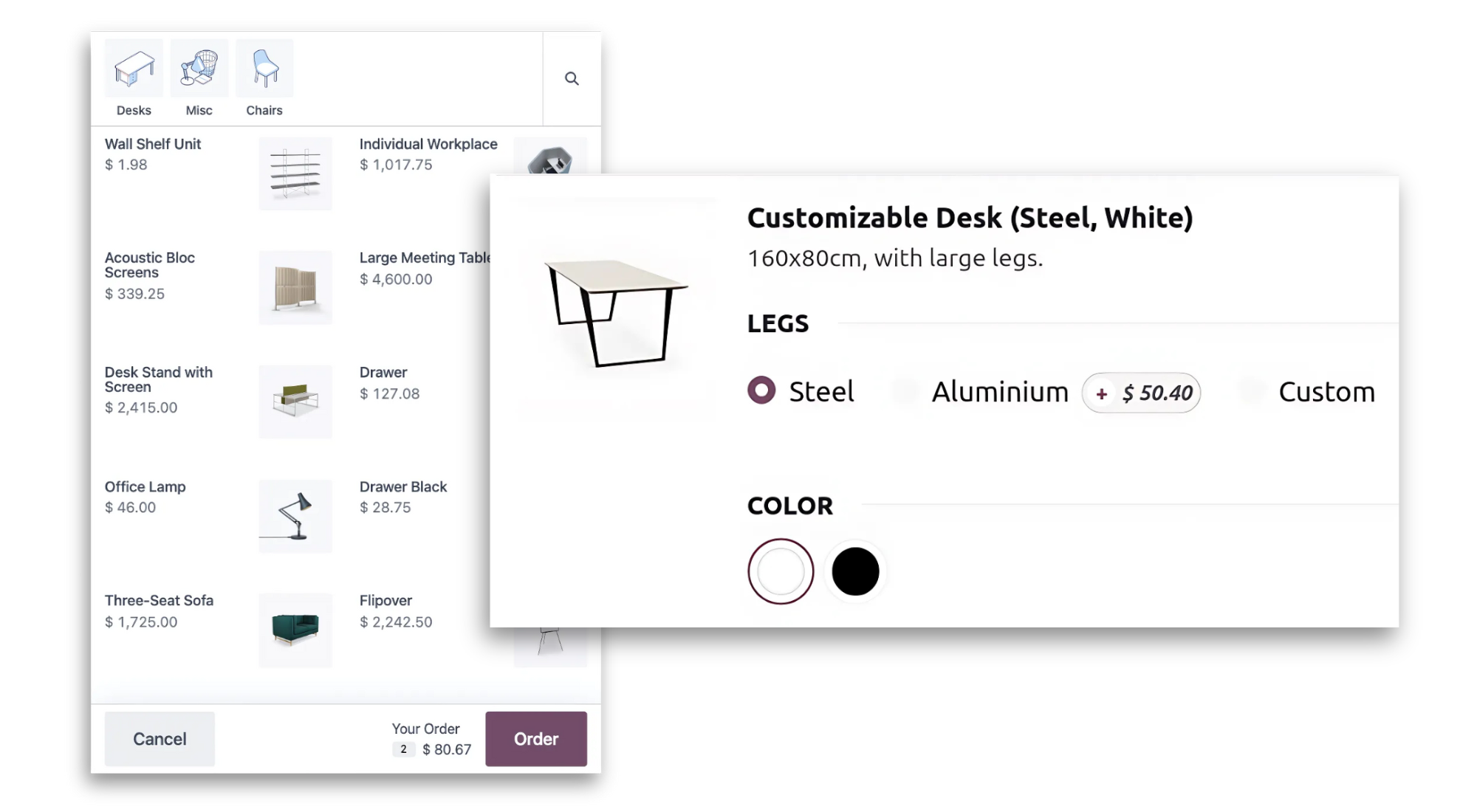The width and height of the screenshot is (1477, 812).
Task: Pick the black color swatch
Action: point(855,571)
